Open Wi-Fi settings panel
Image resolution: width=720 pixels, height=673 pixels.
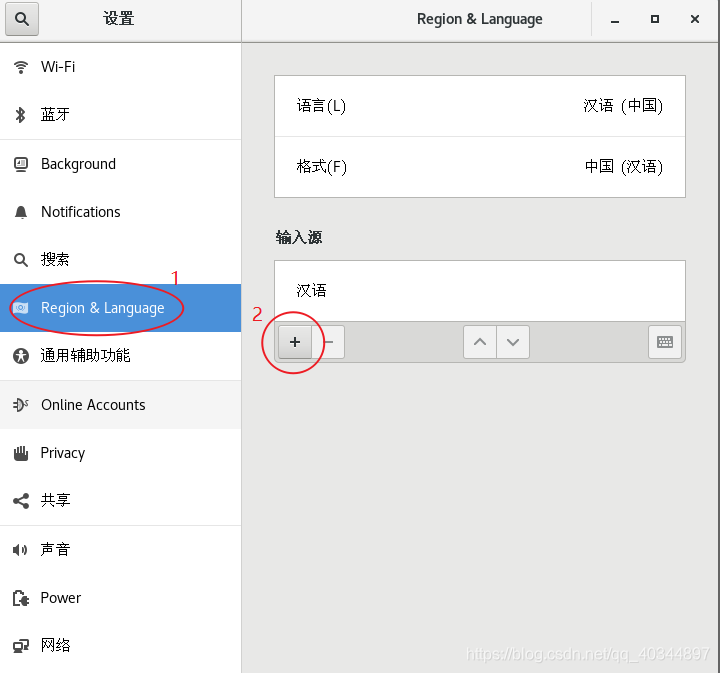point(120,67)
